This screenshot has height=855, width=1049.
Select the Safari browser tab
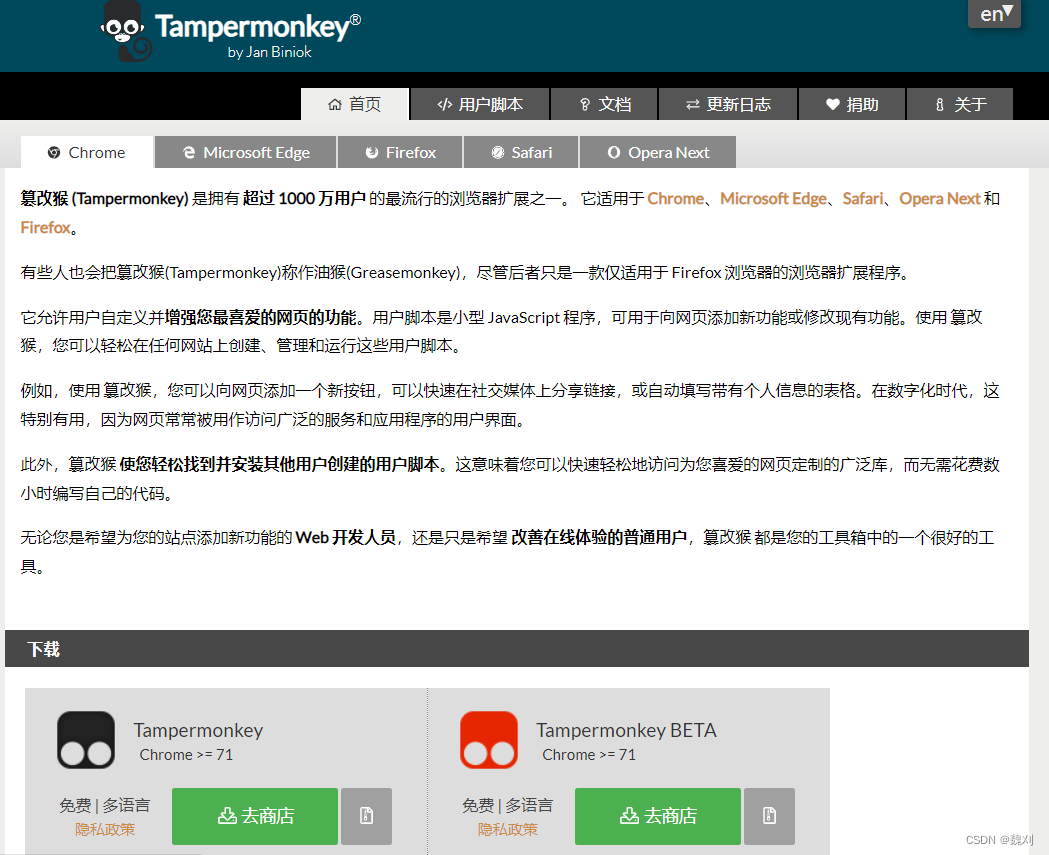tap(520, 153)
